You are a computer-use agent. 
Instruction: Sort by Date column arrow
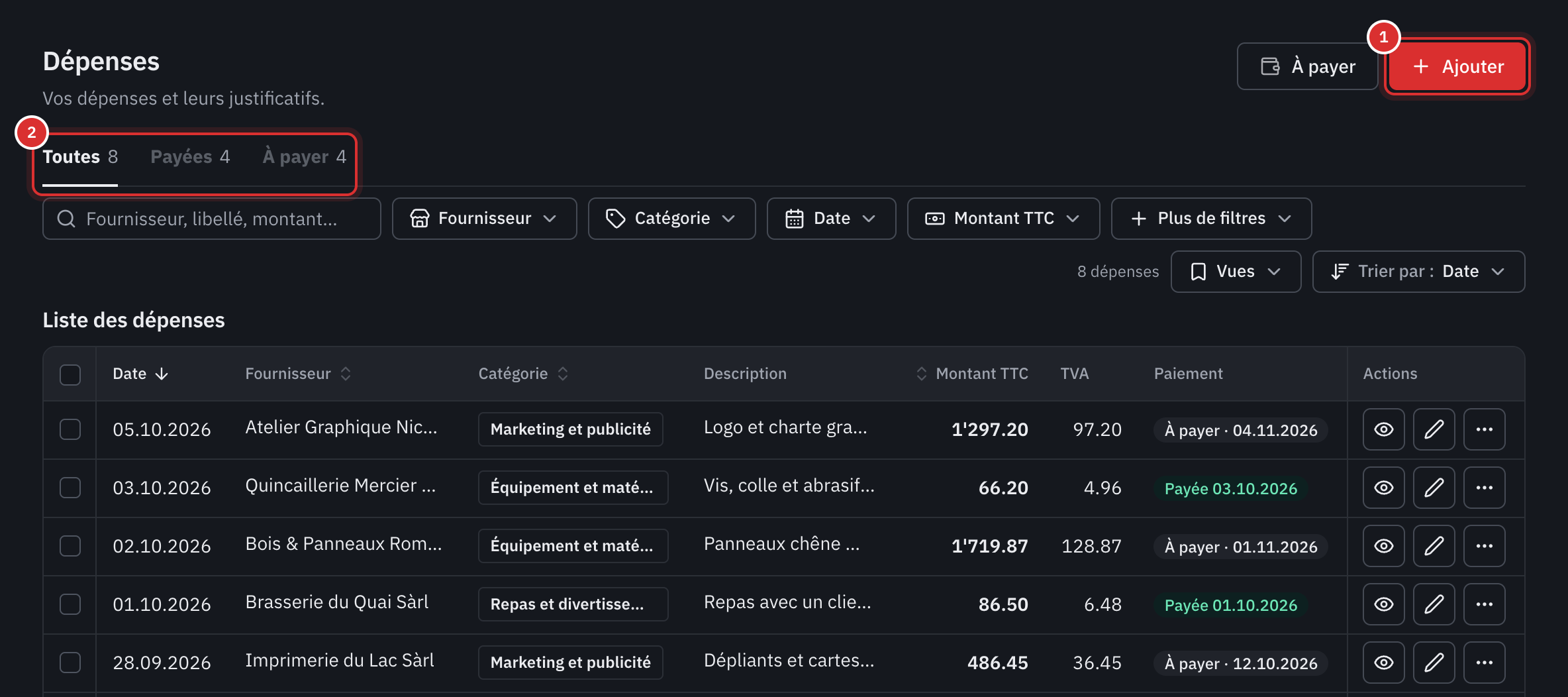coord(162,374)
